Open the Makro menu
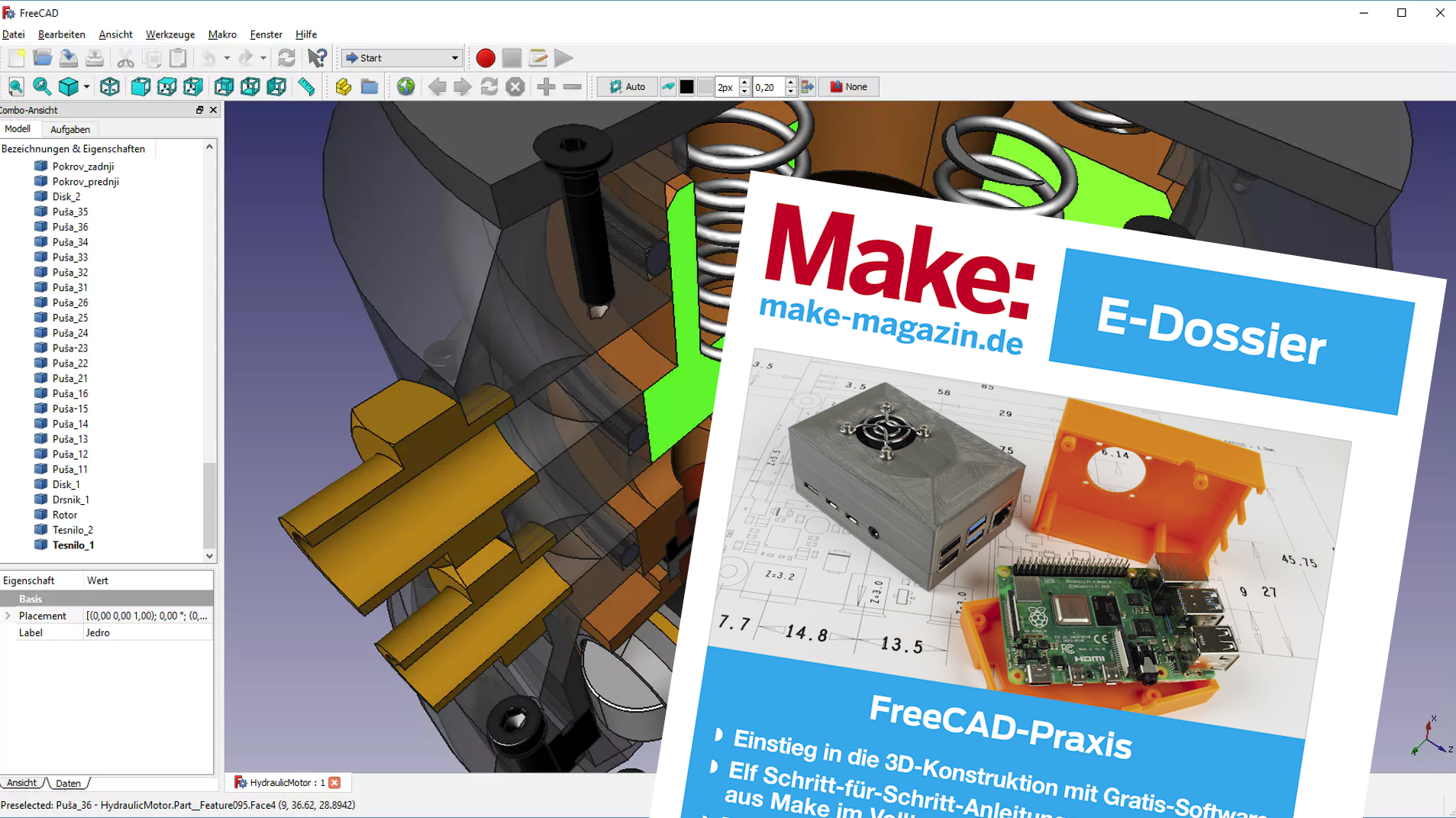The height and width of the screenshot is (818, 1456). tap(222, 34)
